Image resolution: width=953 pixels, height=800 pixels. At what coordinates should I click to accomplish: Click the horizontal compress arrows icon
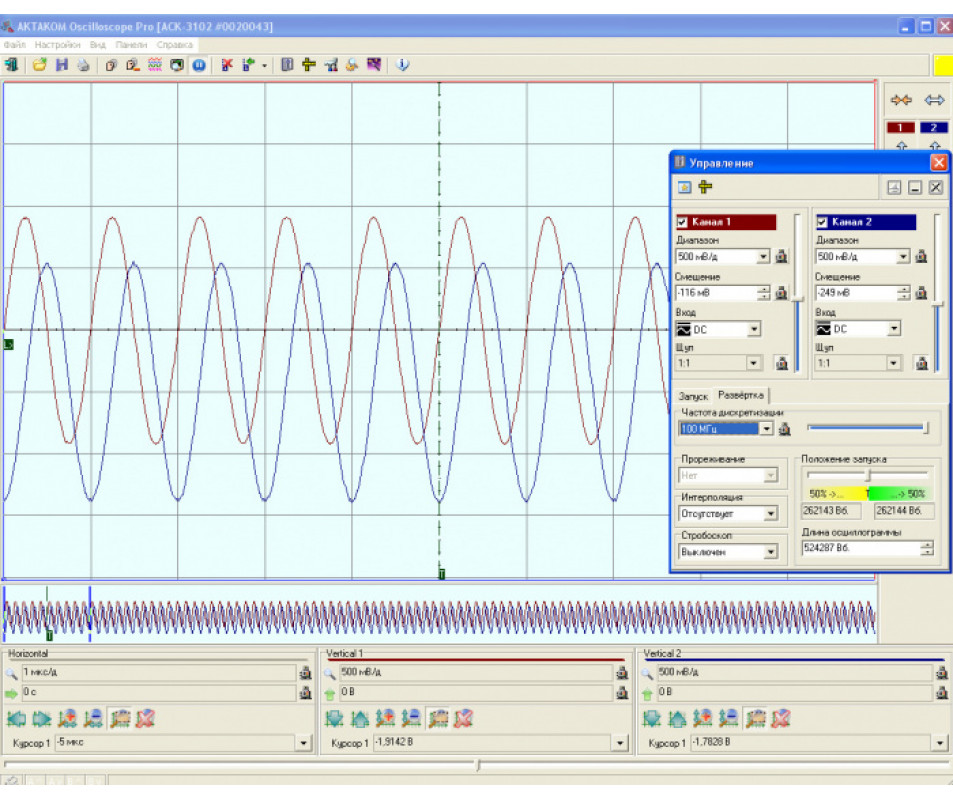[901, 100]
